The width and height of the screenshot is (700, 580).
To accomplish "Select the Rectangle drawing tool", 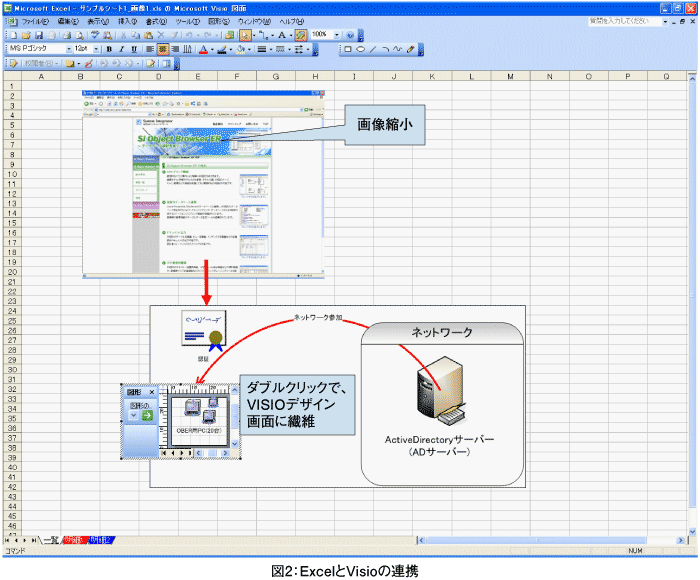I will [x=348, y=50].
